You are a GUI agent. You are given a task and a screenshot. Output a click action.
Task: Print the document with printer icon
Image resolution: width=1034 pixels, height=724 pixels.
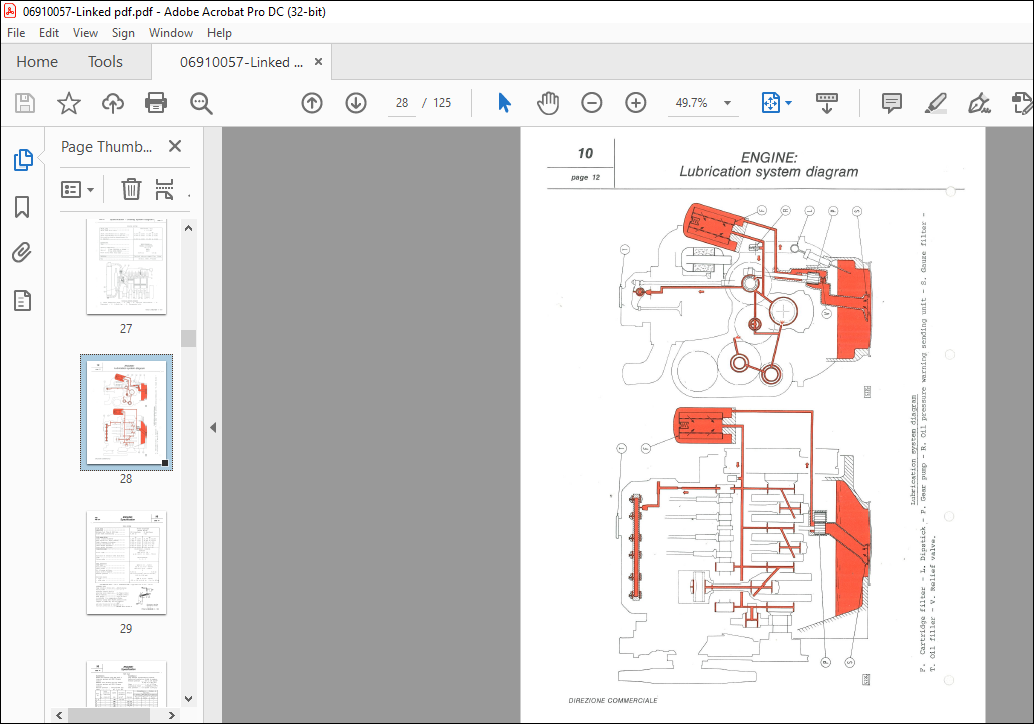pos(156,103)
